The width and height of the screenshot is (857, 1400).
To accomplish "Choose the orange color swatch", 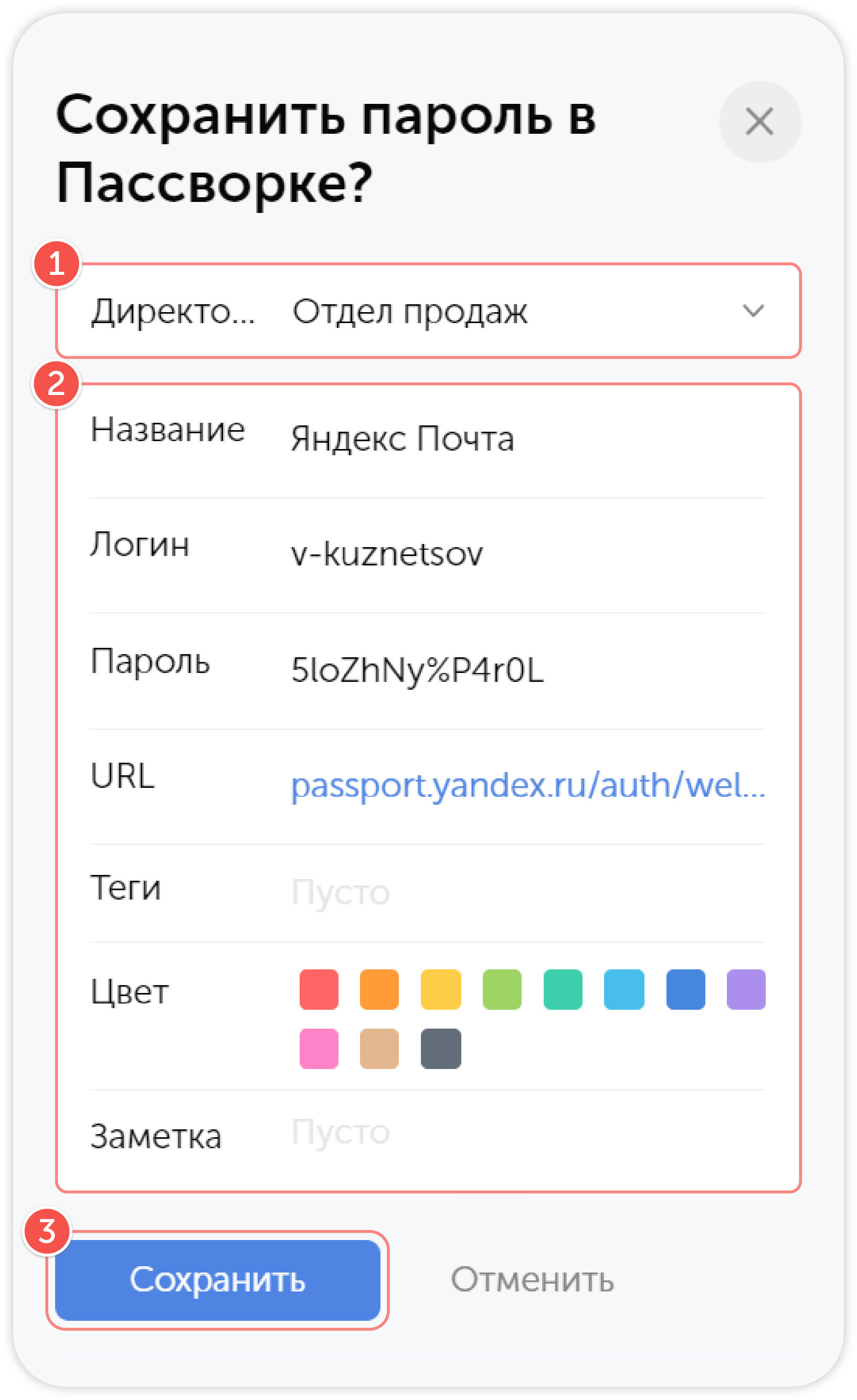I will (379, 989).
